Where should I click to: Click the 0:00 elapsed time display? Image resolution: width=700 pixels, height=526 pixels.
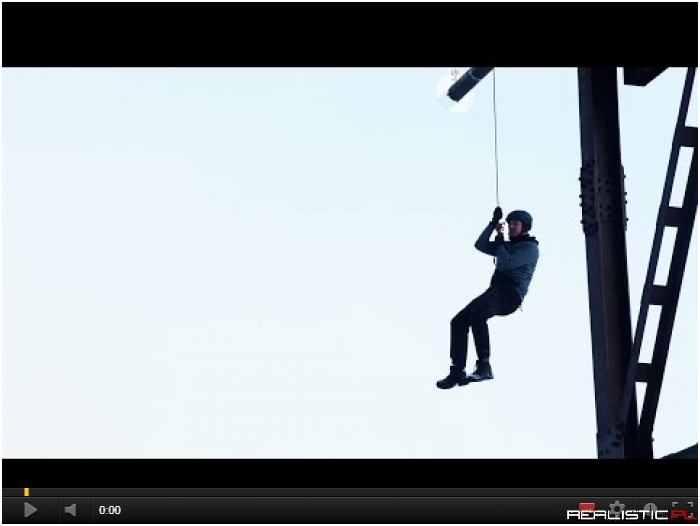tap(110, 510)
